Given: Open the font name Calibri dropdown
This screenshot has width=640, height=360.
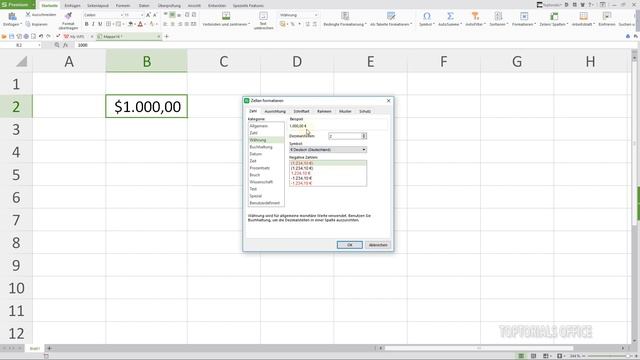Looking at the screenshot, I should (121, 15).
